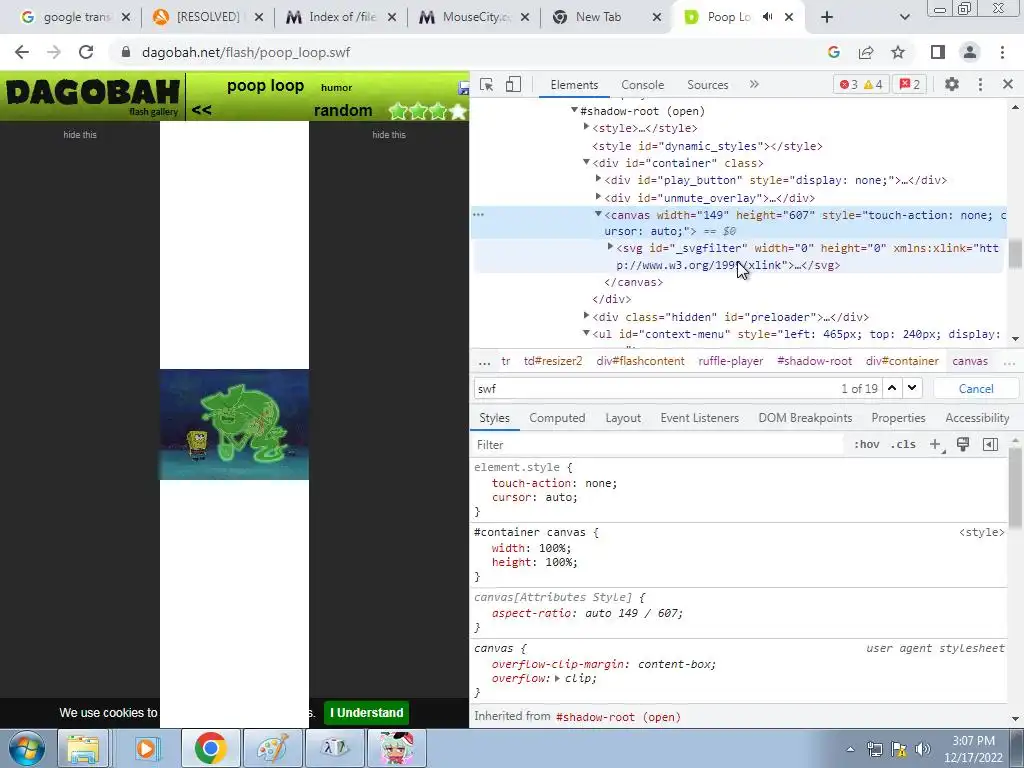Click styles Filter input

[x=658, y=445]
